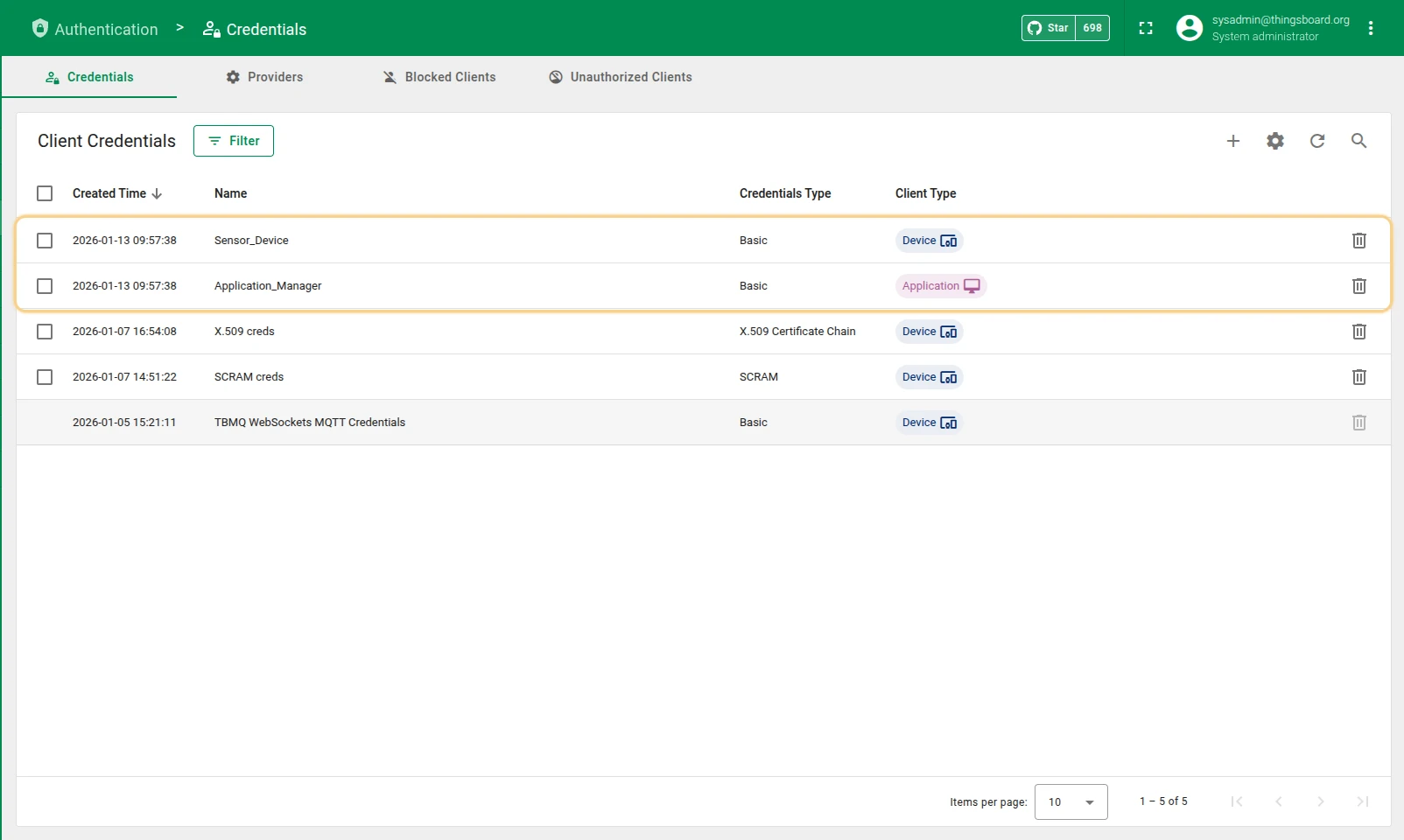Image resolution: width=1404 pixels, height=840 pixels.
Task: Open the table settings gear icon
Action: (x=1275, y=141)
